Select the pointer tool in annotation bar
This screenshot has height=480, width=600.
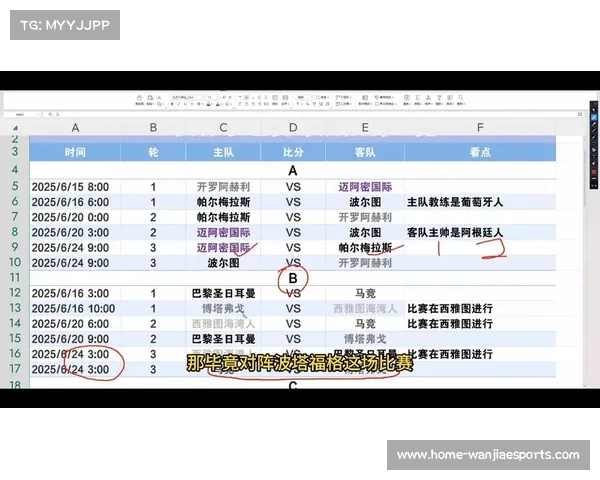point(594,110)
